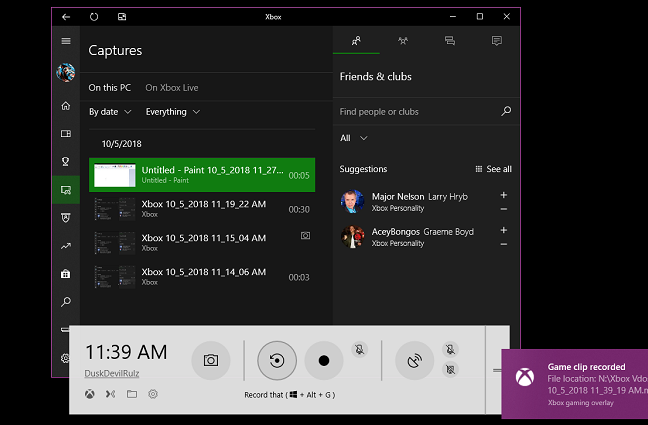Open AceyBongos avatar

click(353, 237)
